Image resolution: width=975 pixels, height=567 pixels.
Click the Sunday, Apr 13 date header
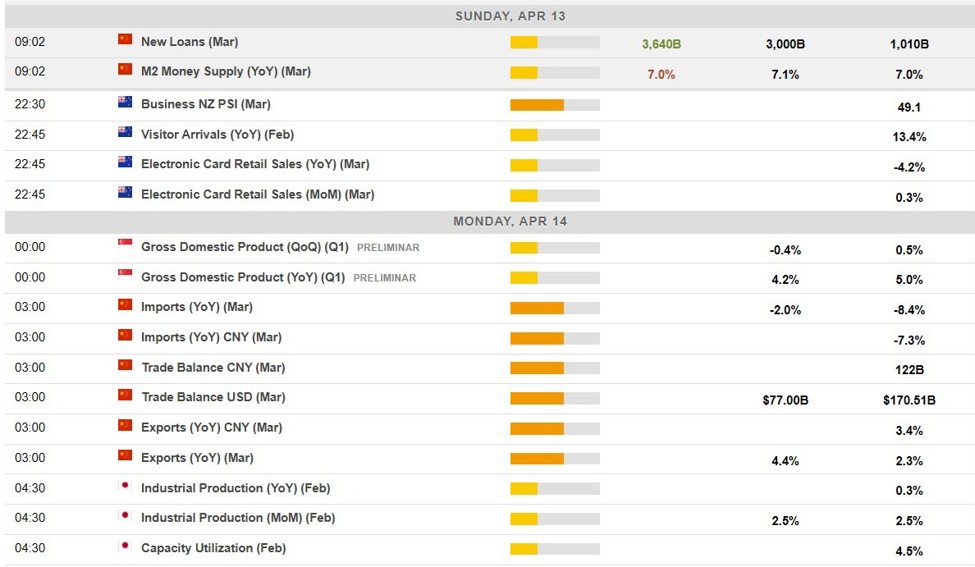point(510,16)
